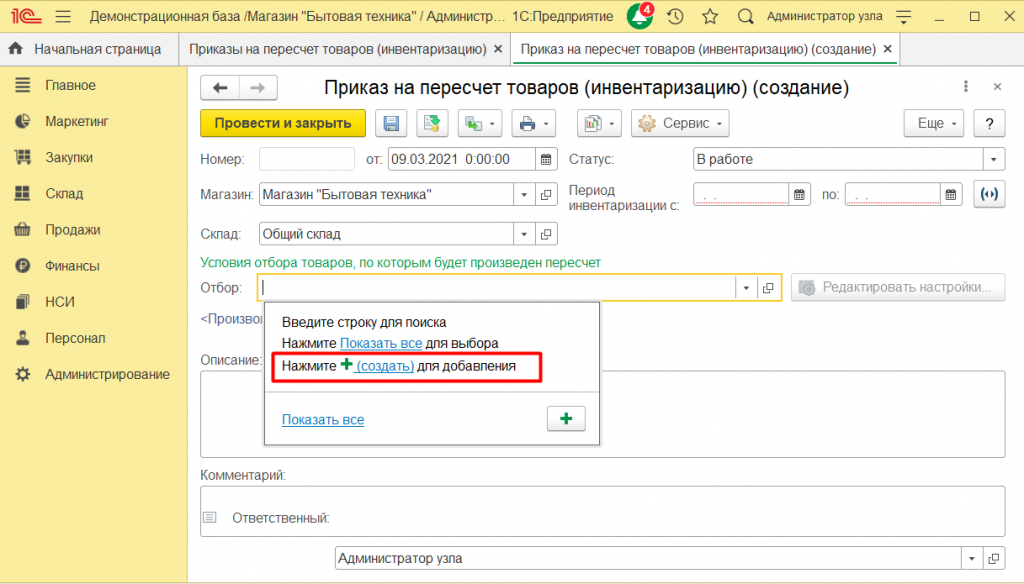The height and width of the screenshot is (584, 1024).
Task: Save document with the floppy disk icon
Action: click(x=391, y=123)
